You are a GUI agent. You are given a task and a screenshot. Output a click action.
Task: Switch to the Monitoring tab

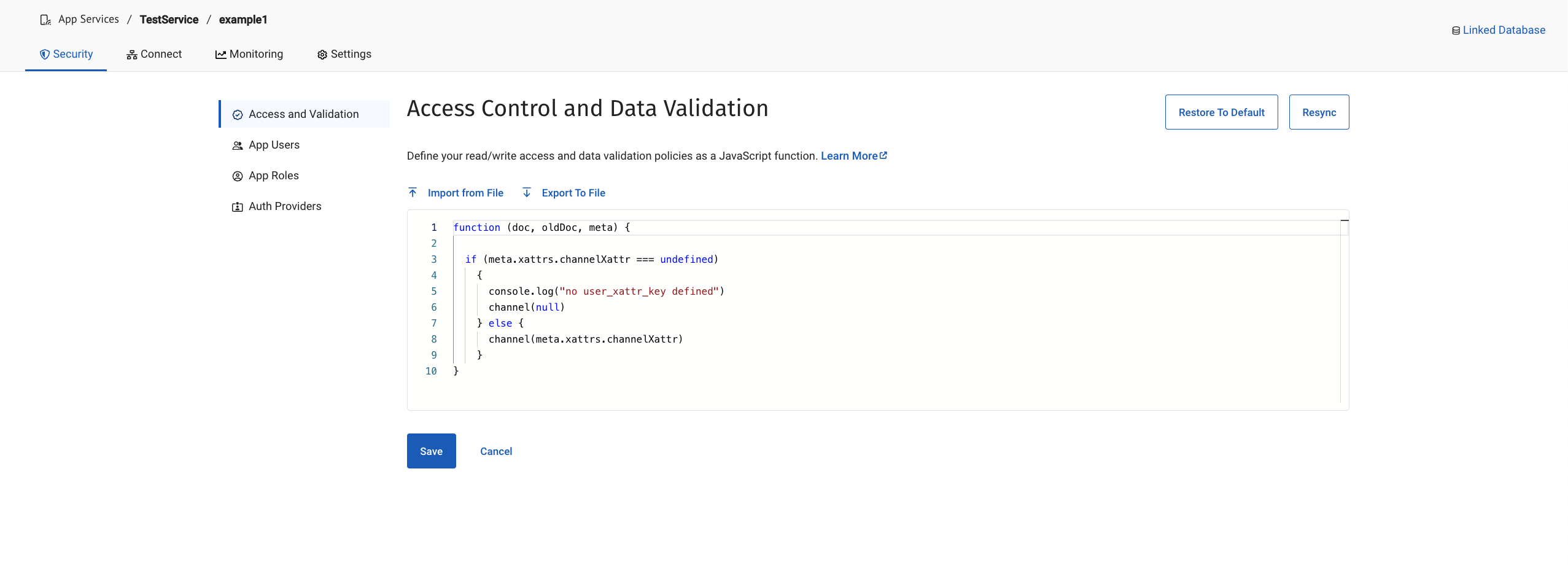point(255,54)
